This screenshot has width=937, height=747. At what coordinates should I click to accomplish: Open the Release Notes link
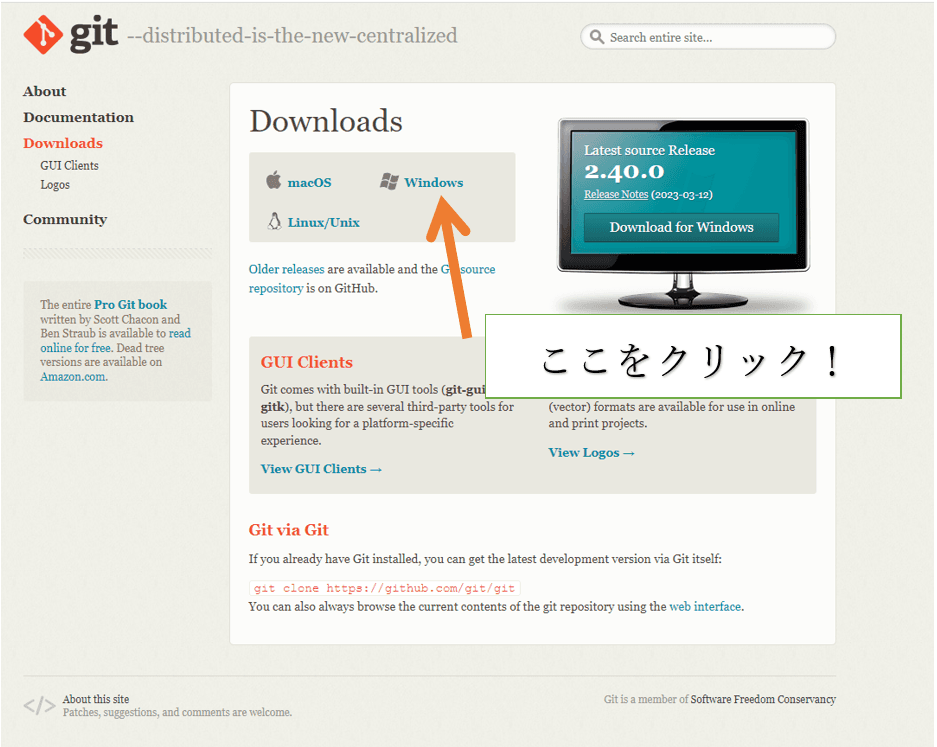pyautogui.click(x=616, y=194)
